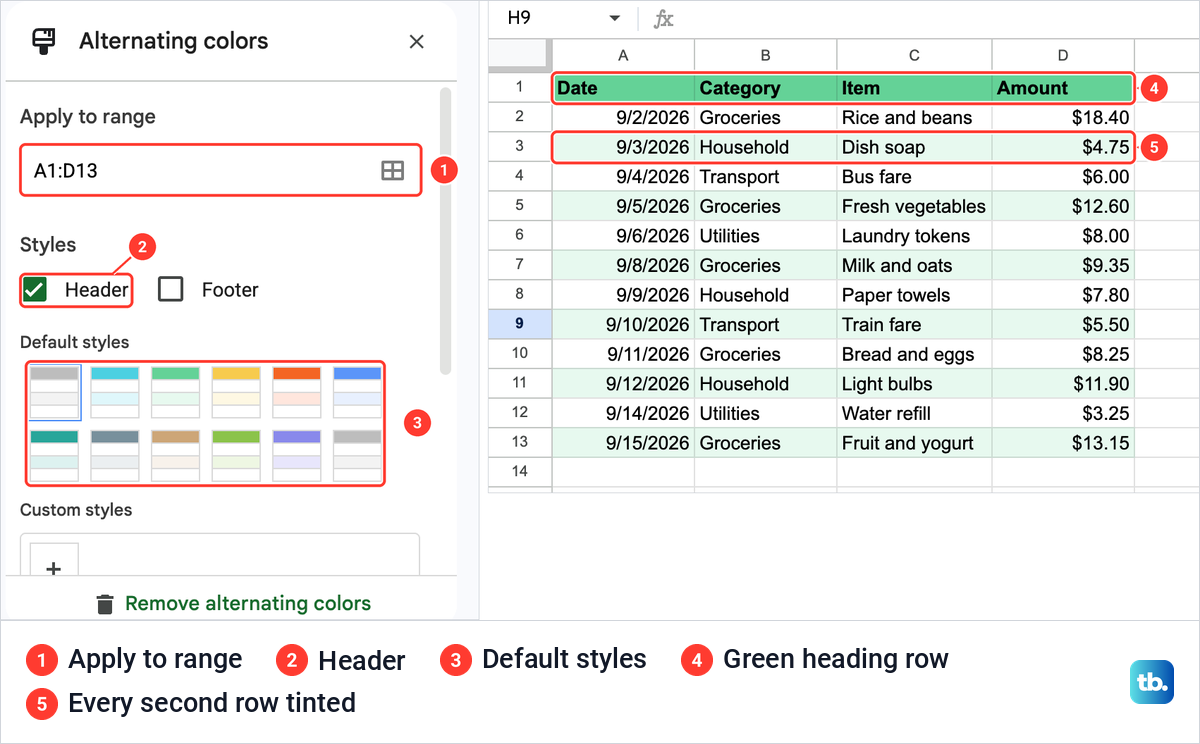
Task: Click the Transport cell beside Train fare
Action: pyautogui.click(x=765, y=324)
